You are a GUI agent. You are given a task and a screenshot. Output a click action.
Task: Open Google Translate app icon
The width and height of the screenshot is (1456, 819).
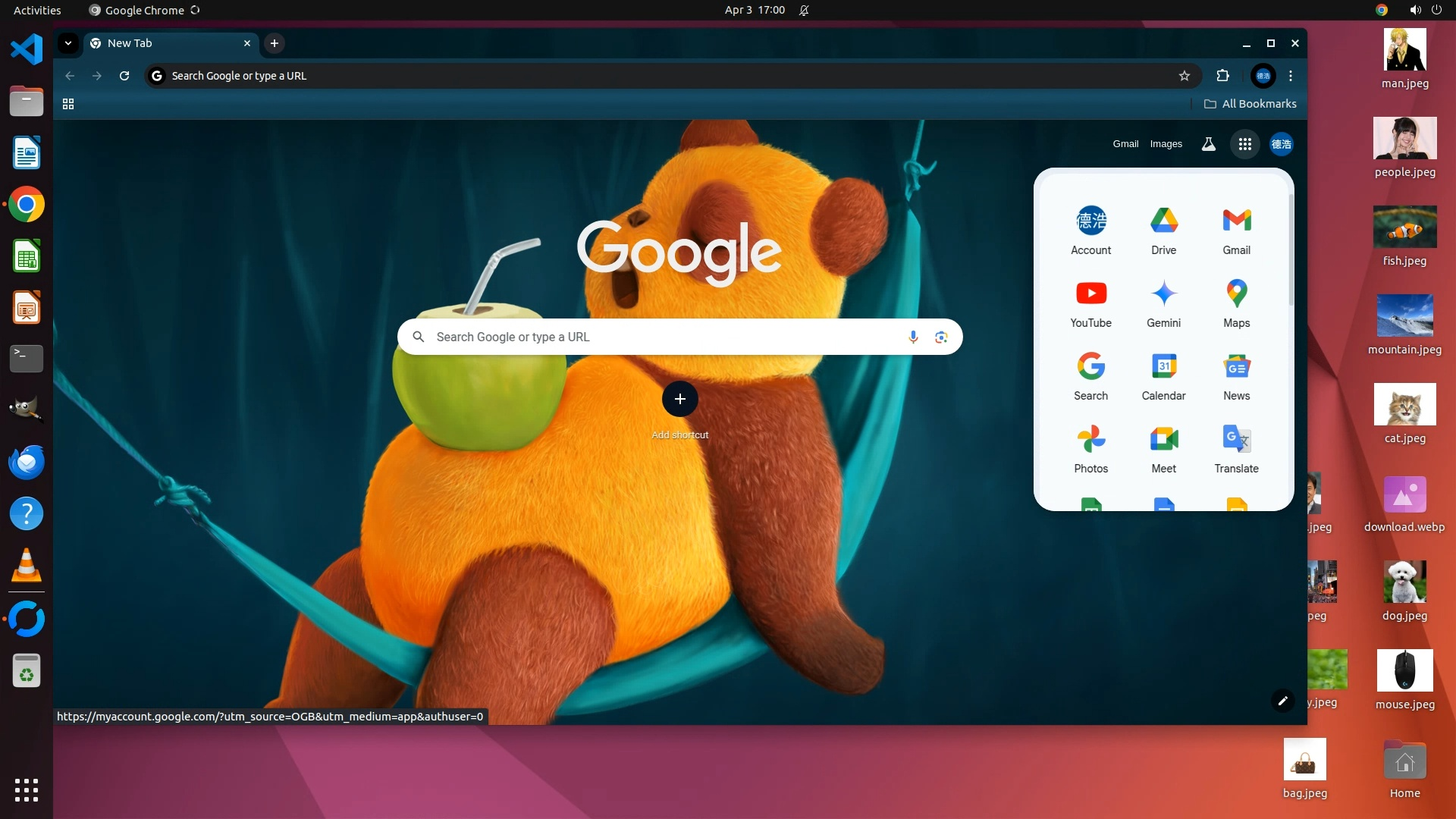pyautogui.click(x=1236, y=447)
